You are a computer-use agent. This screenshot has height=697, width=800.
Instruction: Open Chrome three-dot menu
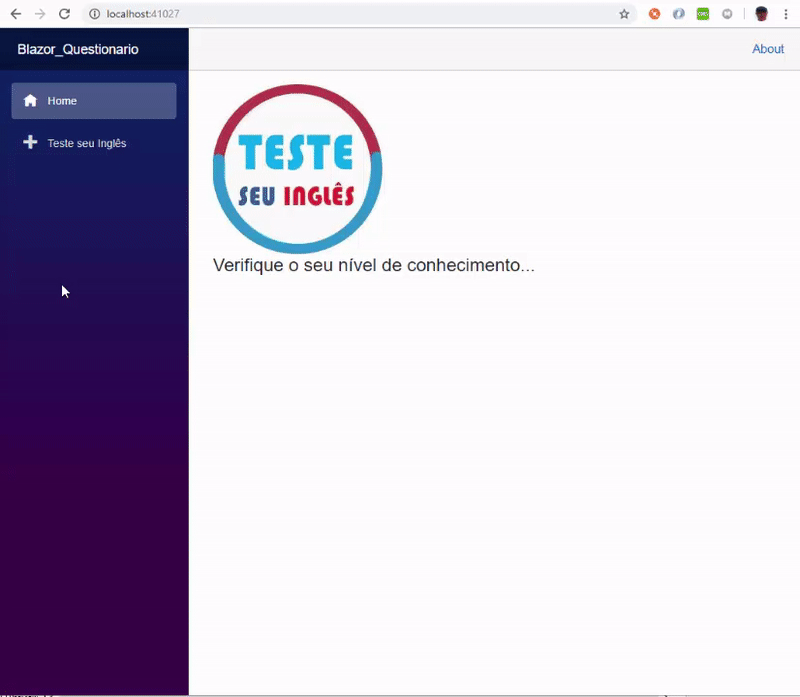click(786, 14)
